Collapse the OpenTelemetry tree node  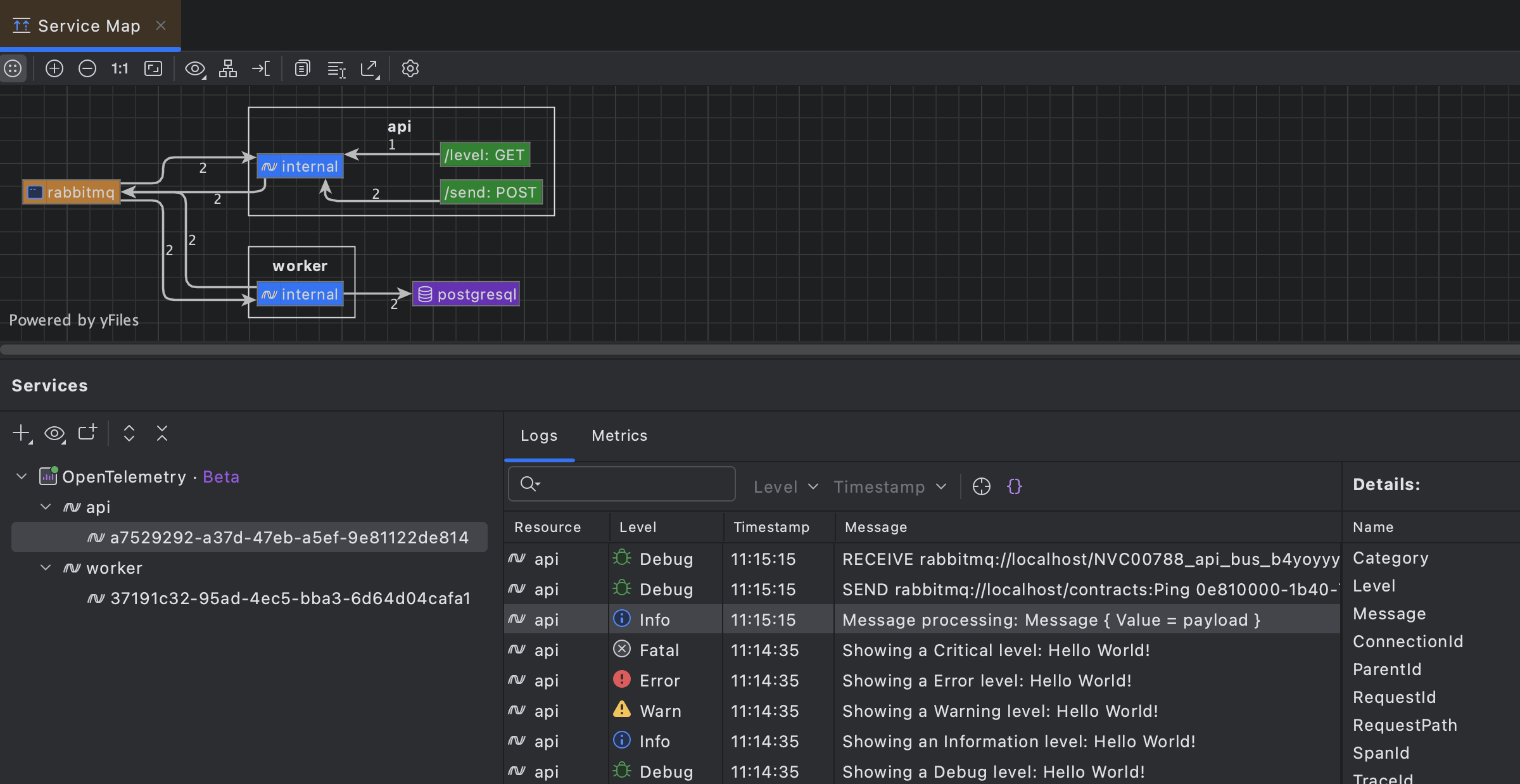tap(22, 476)
